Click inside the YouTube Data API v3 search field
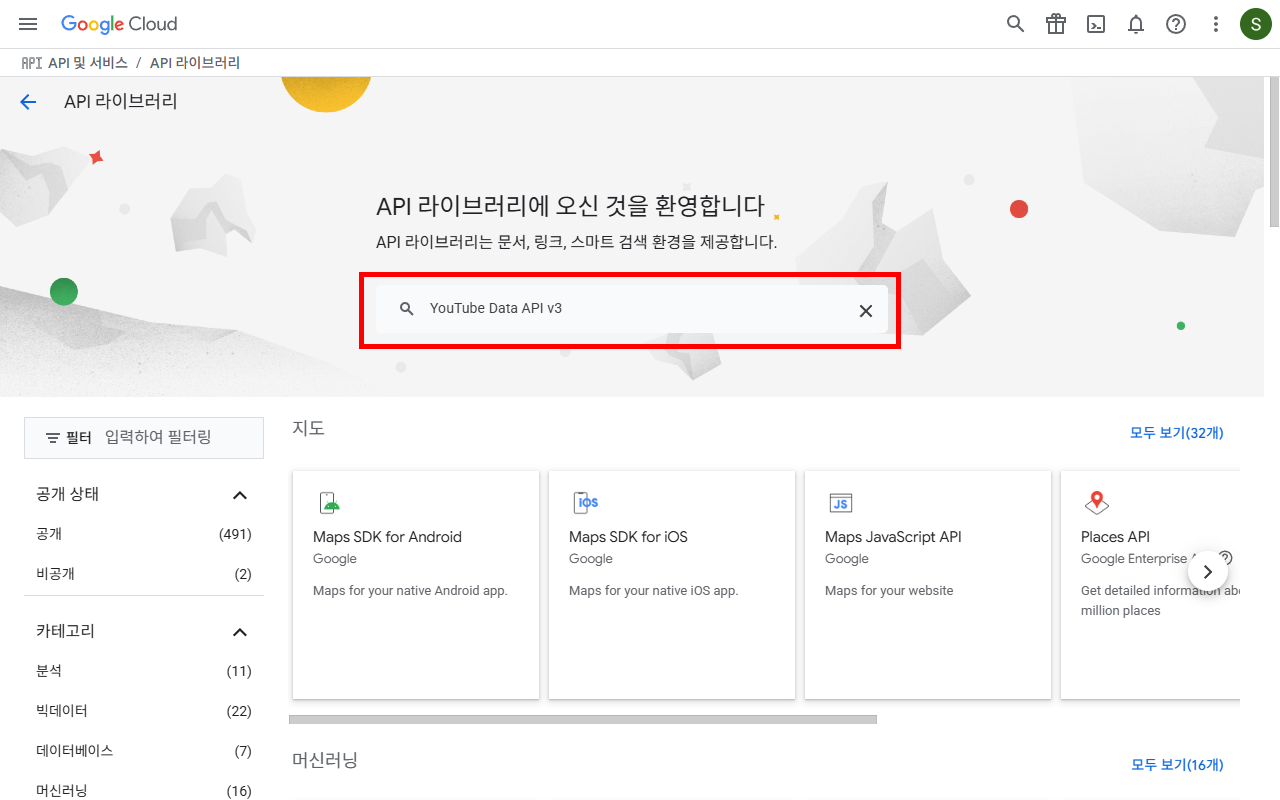This screenshot has height=800, width=1280. 632,309
